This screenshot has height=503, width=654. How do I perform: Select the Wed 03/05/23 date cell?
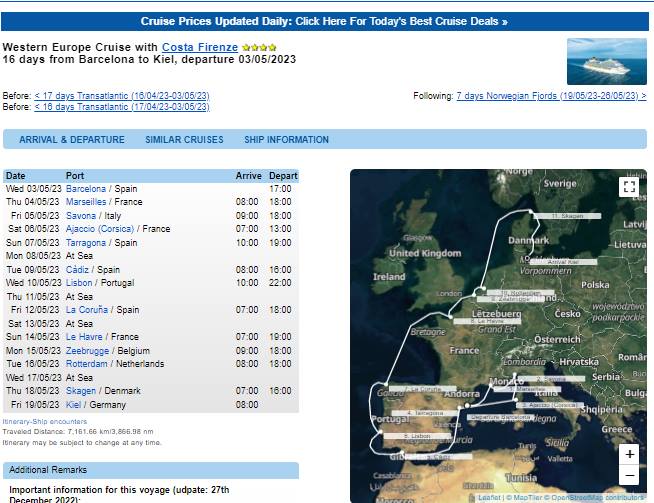pos(33,189)
